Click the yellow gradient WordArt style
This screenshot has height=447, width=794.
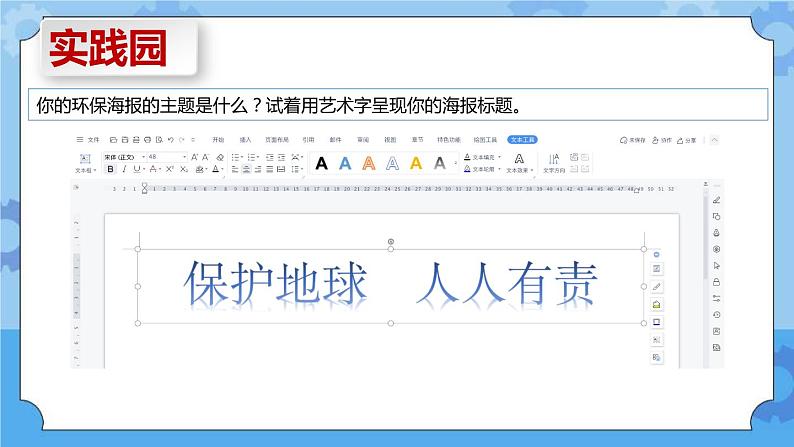[x=415, y=163]
